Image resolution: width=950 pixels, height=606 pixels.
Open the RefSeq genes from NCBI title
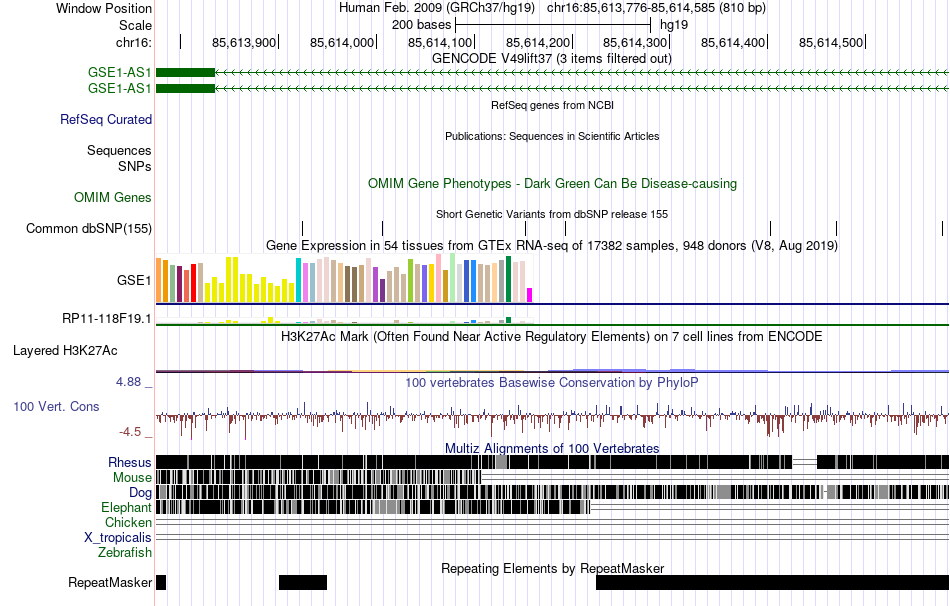(x=552, y=105)
